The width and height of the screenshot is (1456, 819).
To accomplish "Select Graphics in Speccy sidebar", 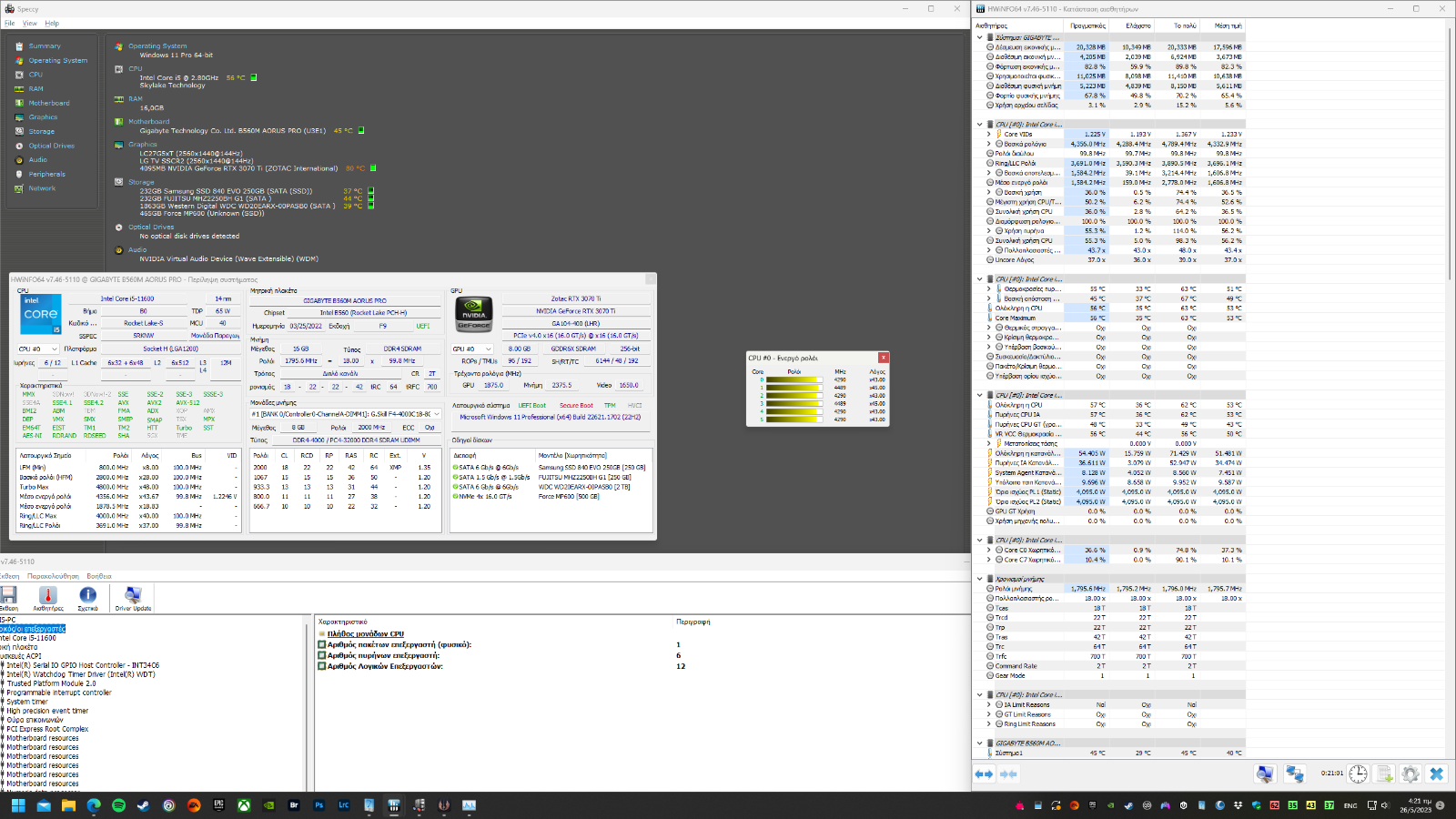I will (x=43, y=116).
